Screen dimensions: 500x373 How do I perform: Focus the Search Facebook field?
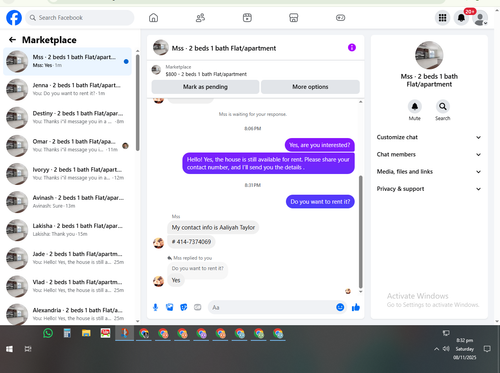point(80,18)
